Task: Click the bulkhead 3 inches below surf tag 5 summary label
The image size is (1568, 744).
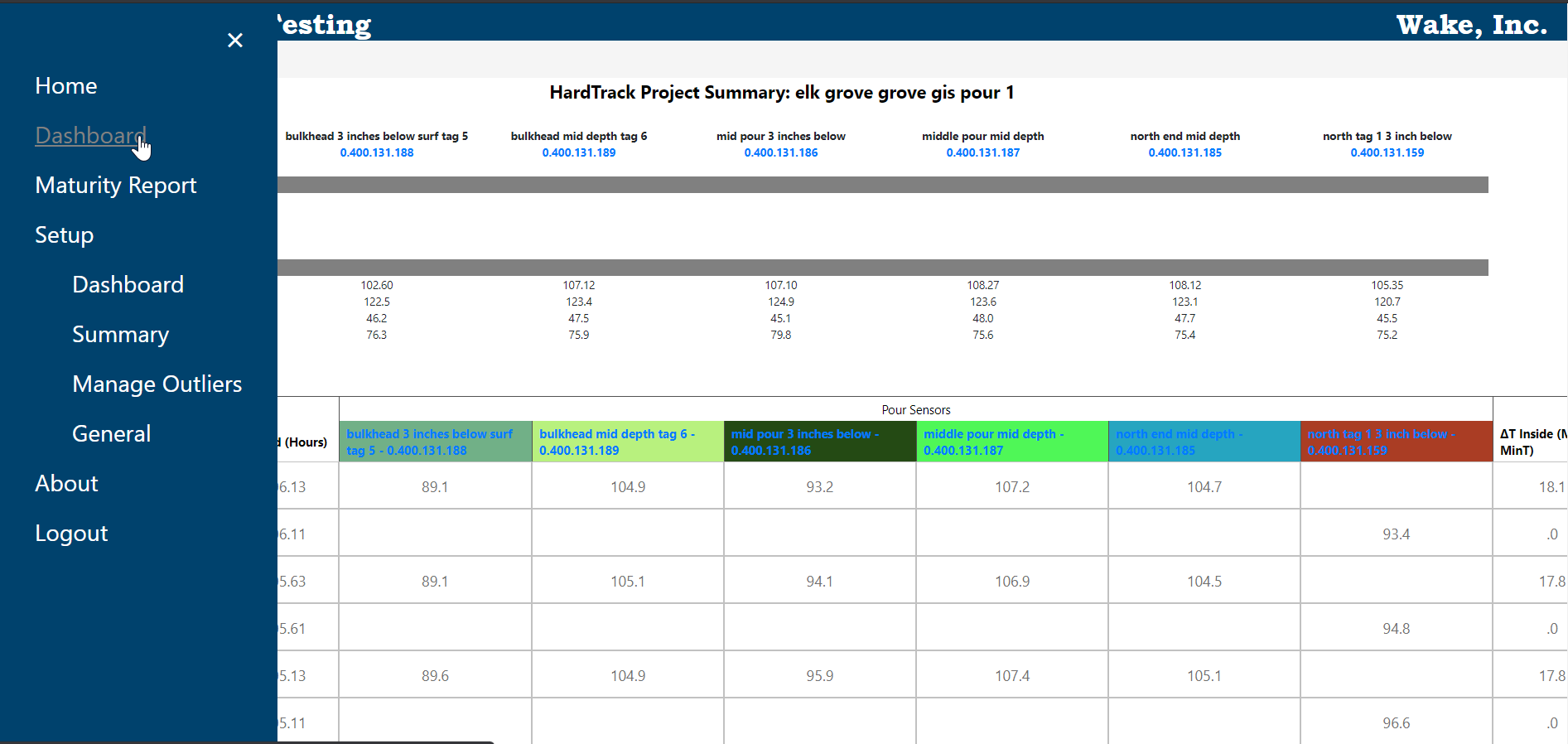Action: coord(377,136)
